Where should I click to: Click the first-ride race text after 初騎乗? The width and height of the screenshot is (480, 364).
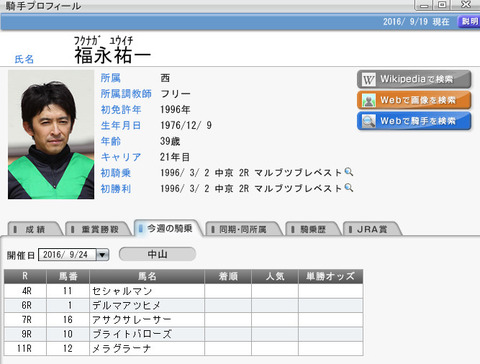(x=251, y=173)
